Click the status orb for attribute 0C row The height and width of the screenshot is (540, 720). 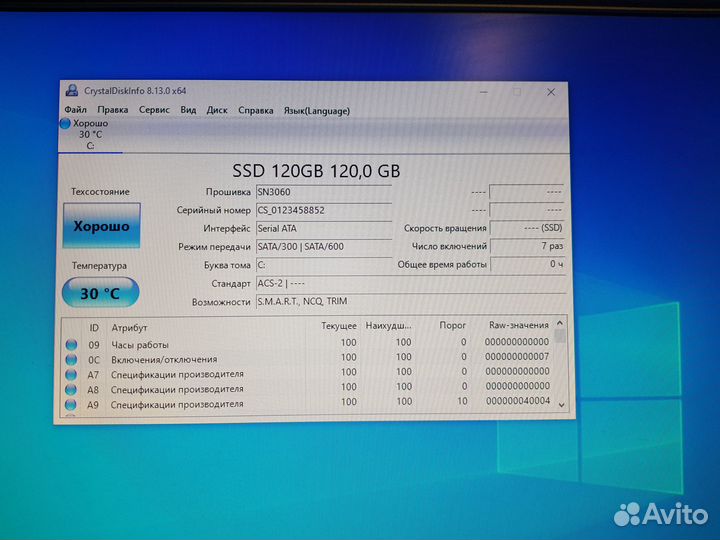pyautogui.click(x=71, y=359)
